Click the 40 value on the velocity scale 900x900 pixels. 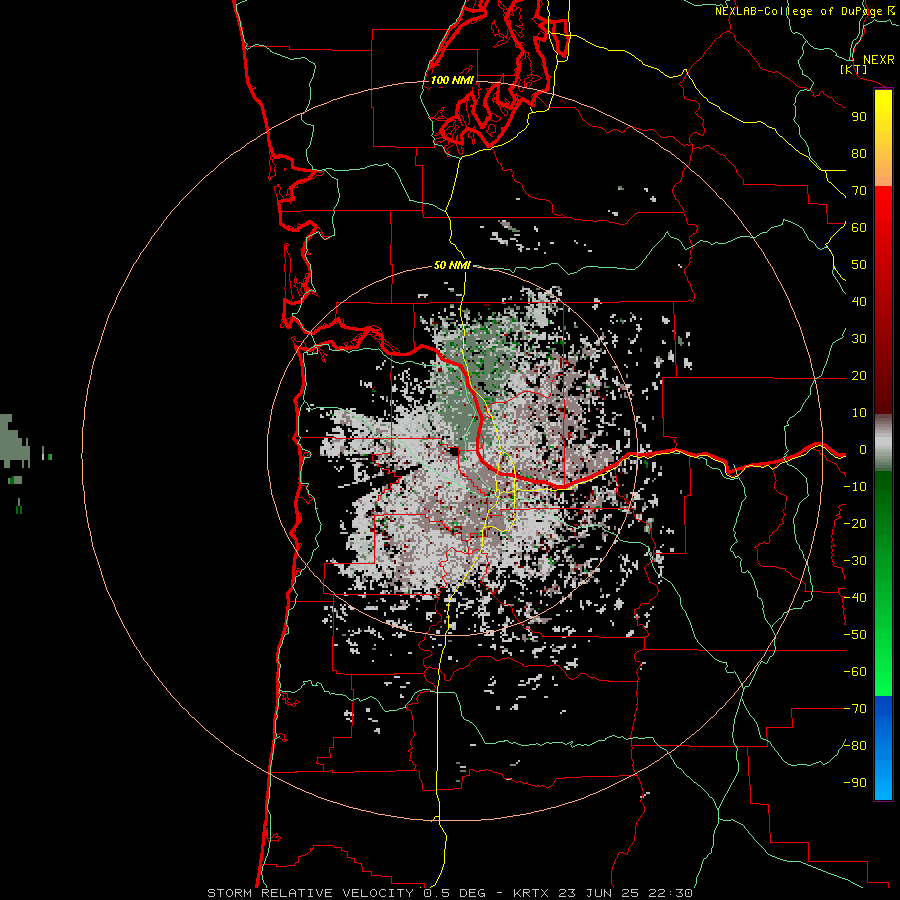point(859,301)
